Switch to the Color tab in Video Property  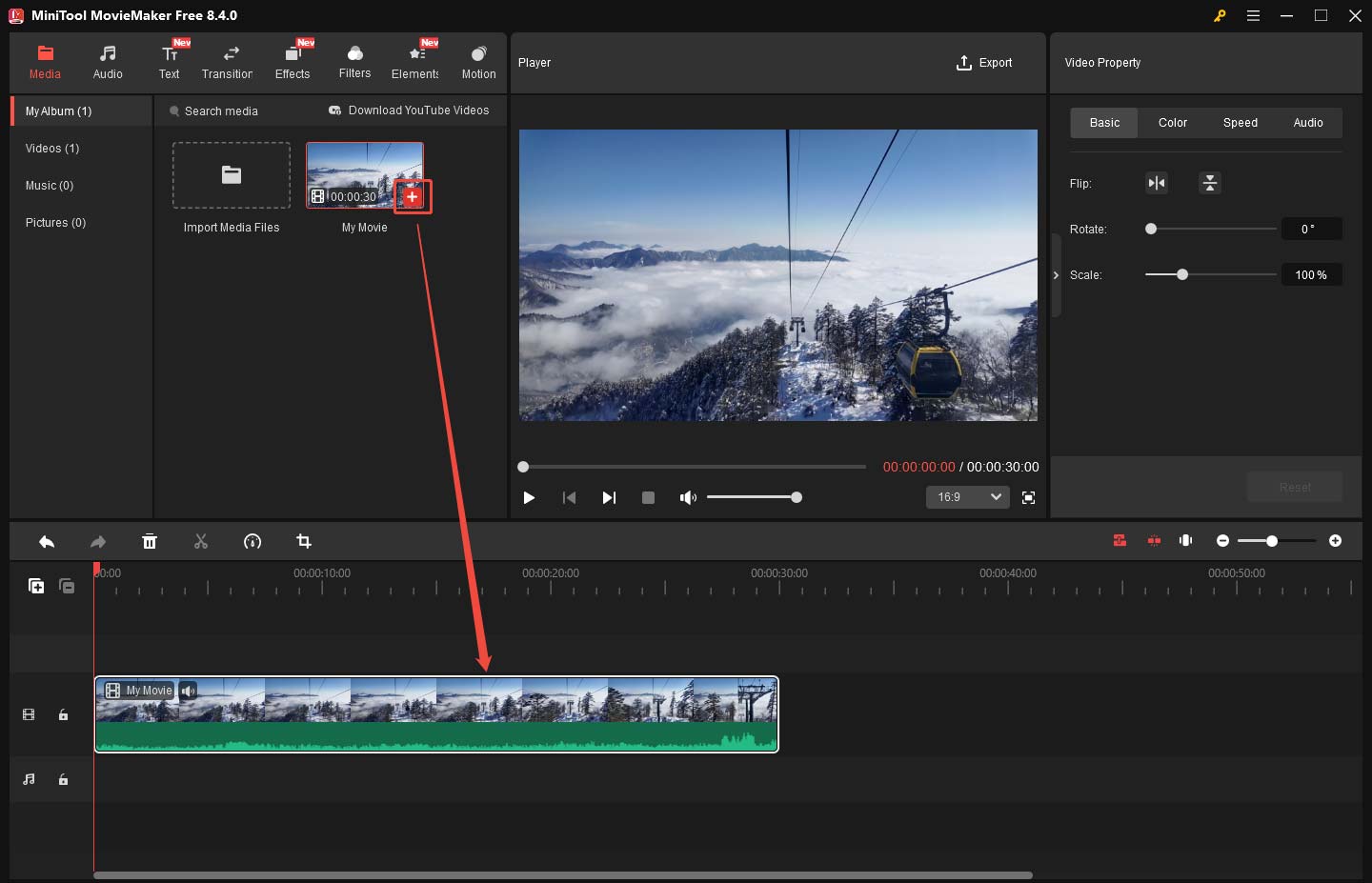tap(1172, 122)
